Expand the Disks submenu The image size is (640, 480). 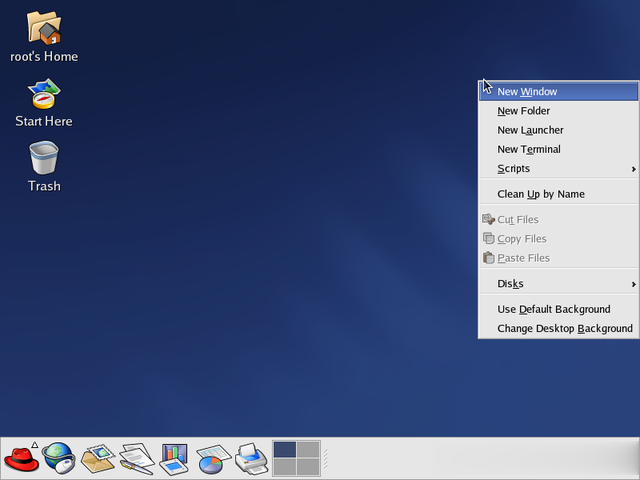[x=558, y=283]
